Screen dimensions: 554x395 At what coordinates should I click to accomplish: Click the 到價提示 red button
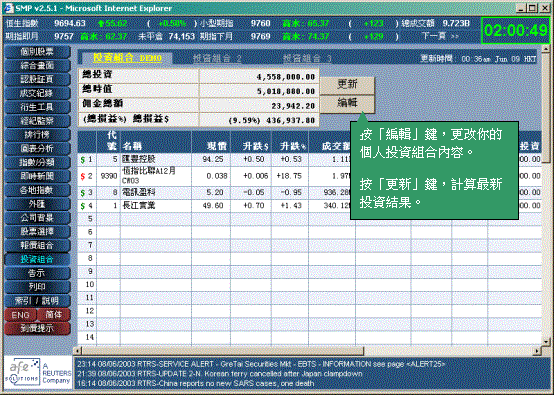click(37, 329)
